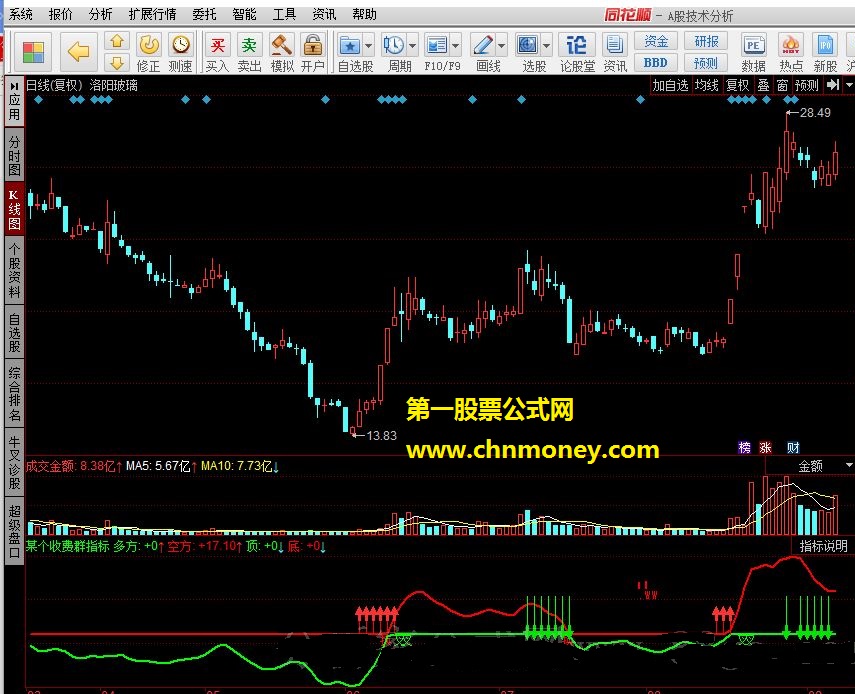Expand the 周期 dropdown arrow
Image resolution: width=855 pixels, height=694 pixels.
tap(413, 46)
